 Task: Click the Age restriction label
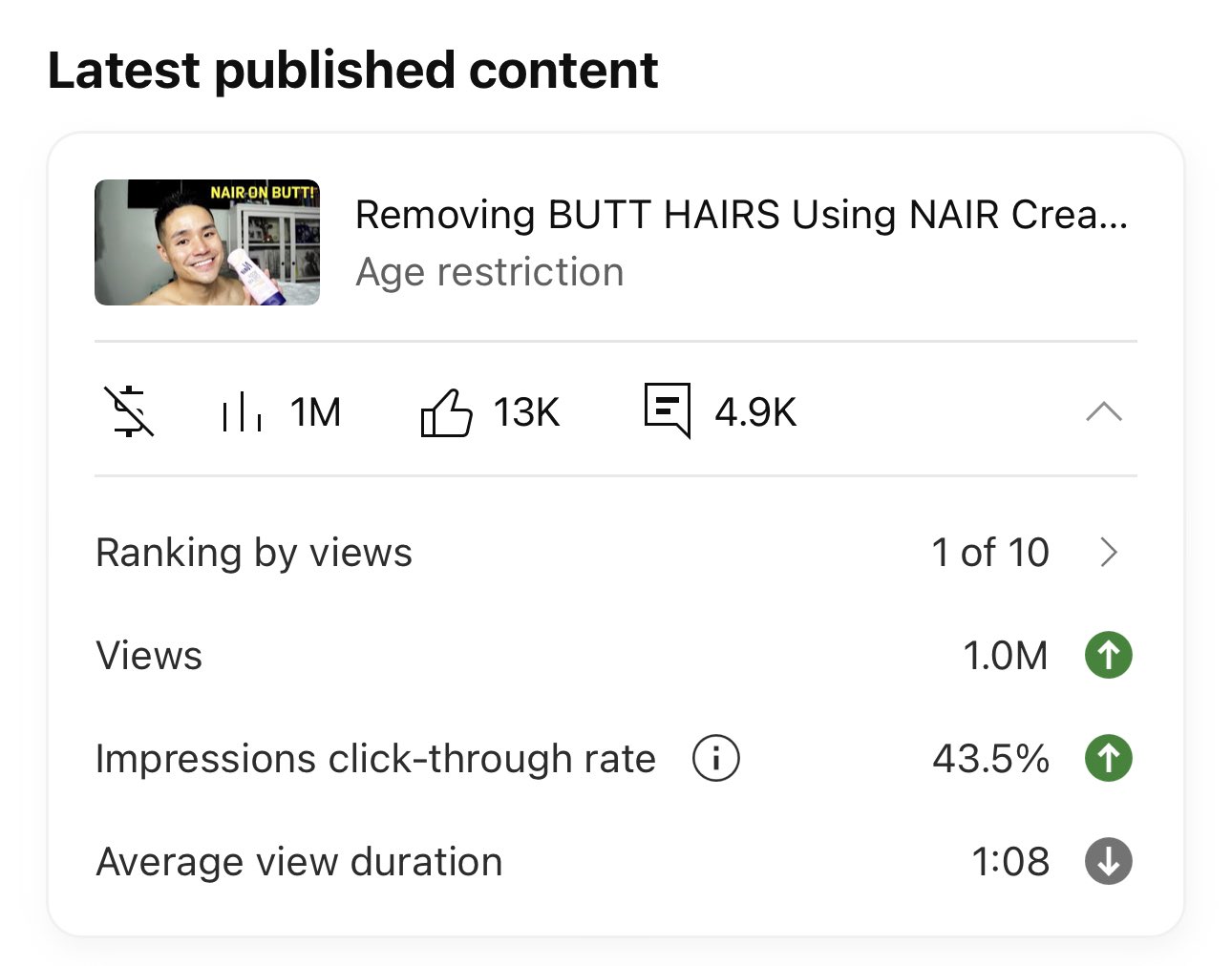point(489,272)
